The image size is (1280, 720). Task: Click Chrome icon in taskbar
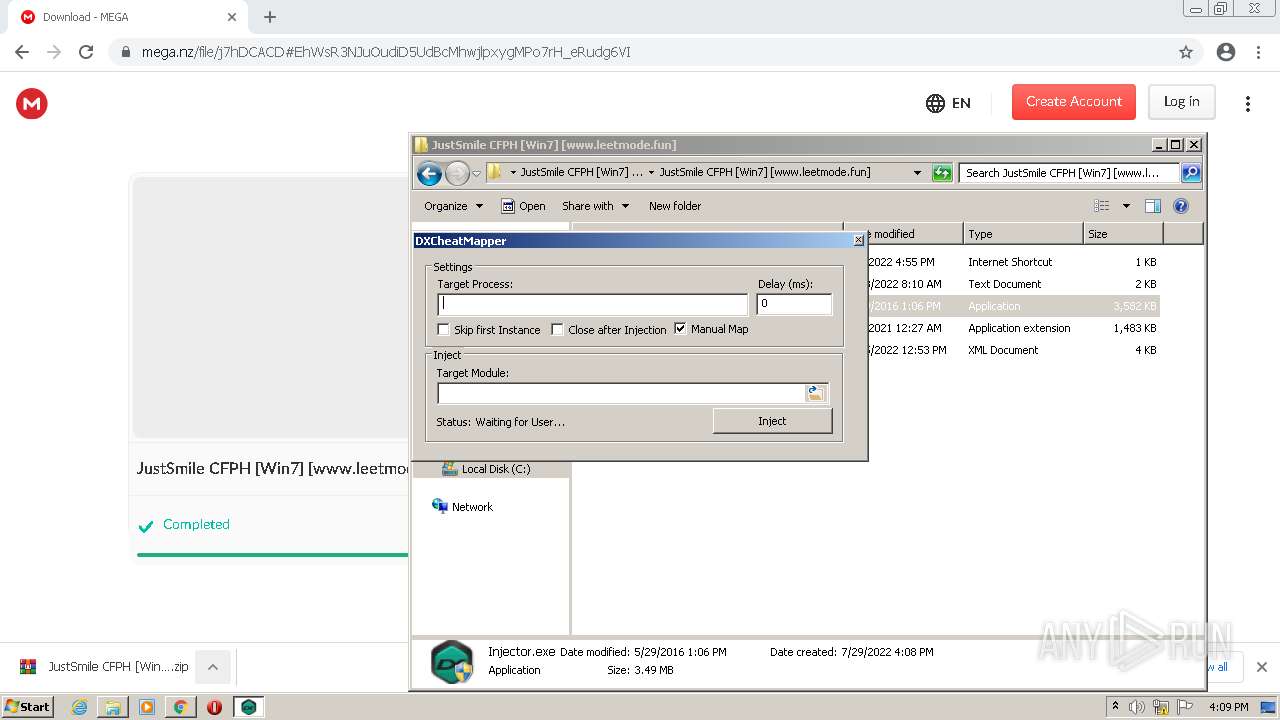tap(181, 707)
